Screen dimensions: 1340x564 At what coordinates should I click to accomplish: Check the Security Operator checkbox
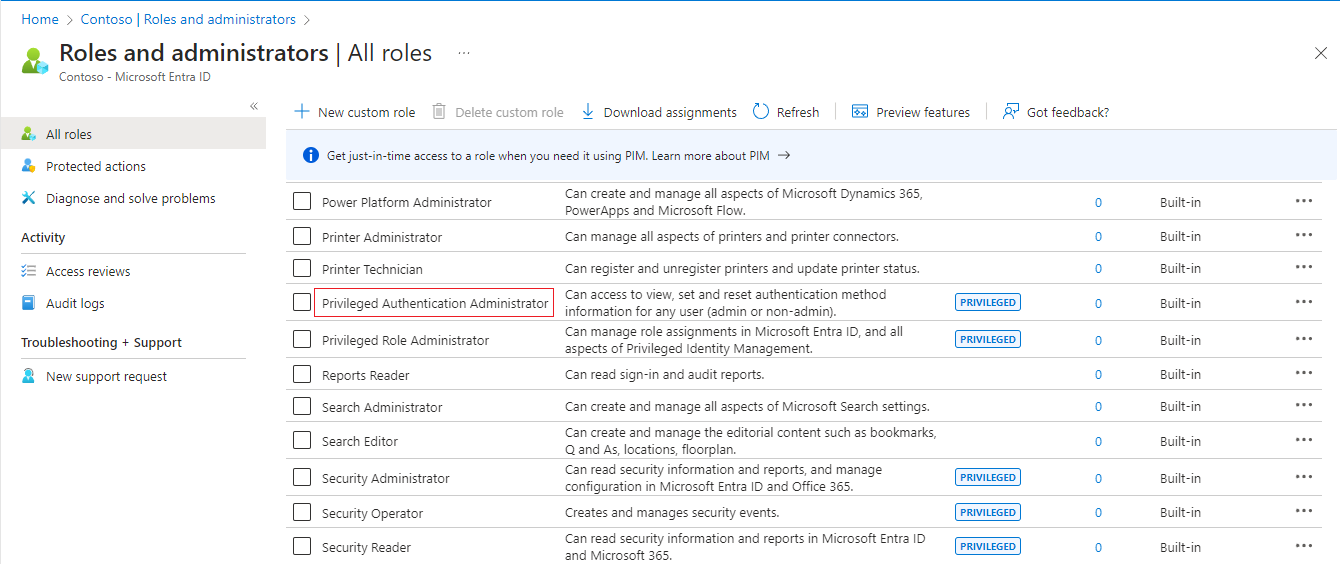coord(302,513)
